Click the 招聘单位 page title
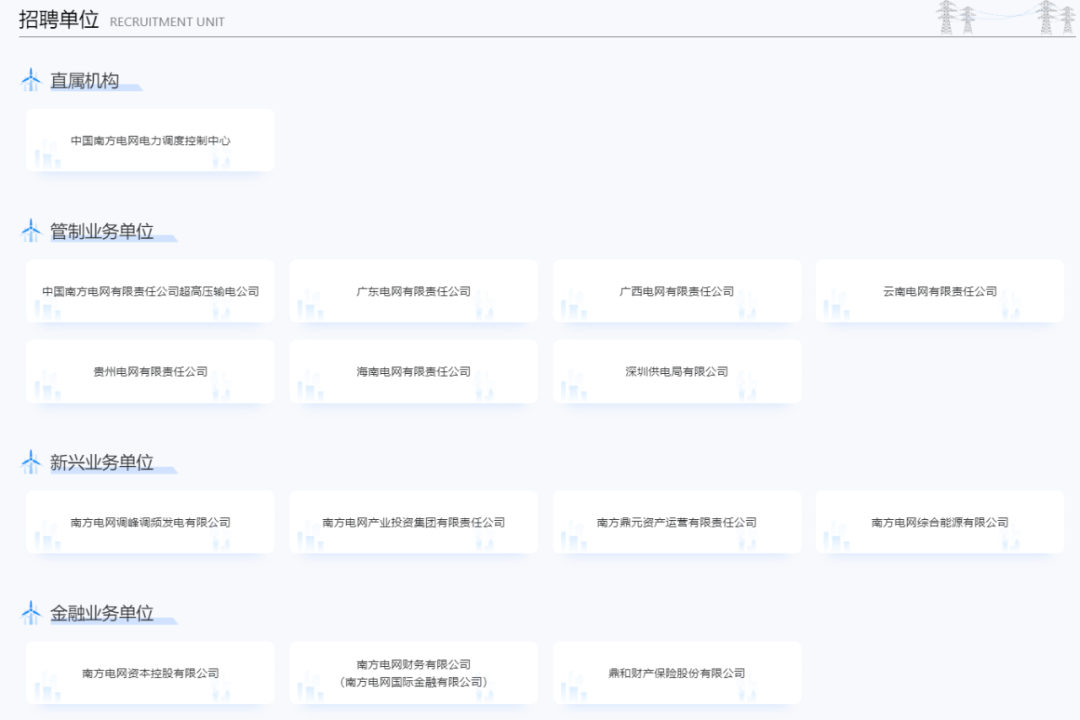 [x=59, y=20]
